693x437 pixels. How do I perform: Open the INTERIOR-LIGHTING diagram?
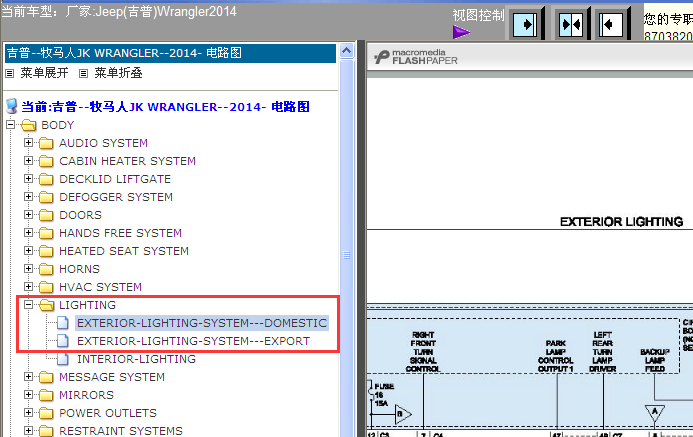pos(136,359)
